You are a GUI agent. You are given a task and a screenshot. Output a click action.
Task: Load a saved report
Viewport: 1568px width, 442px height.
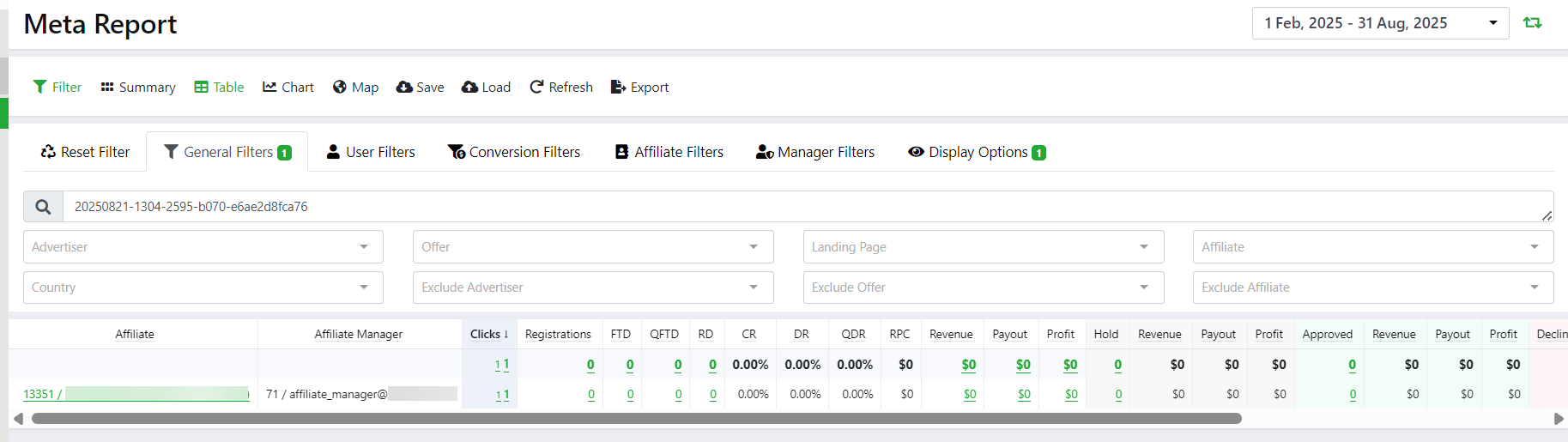[x=486, y=87]
